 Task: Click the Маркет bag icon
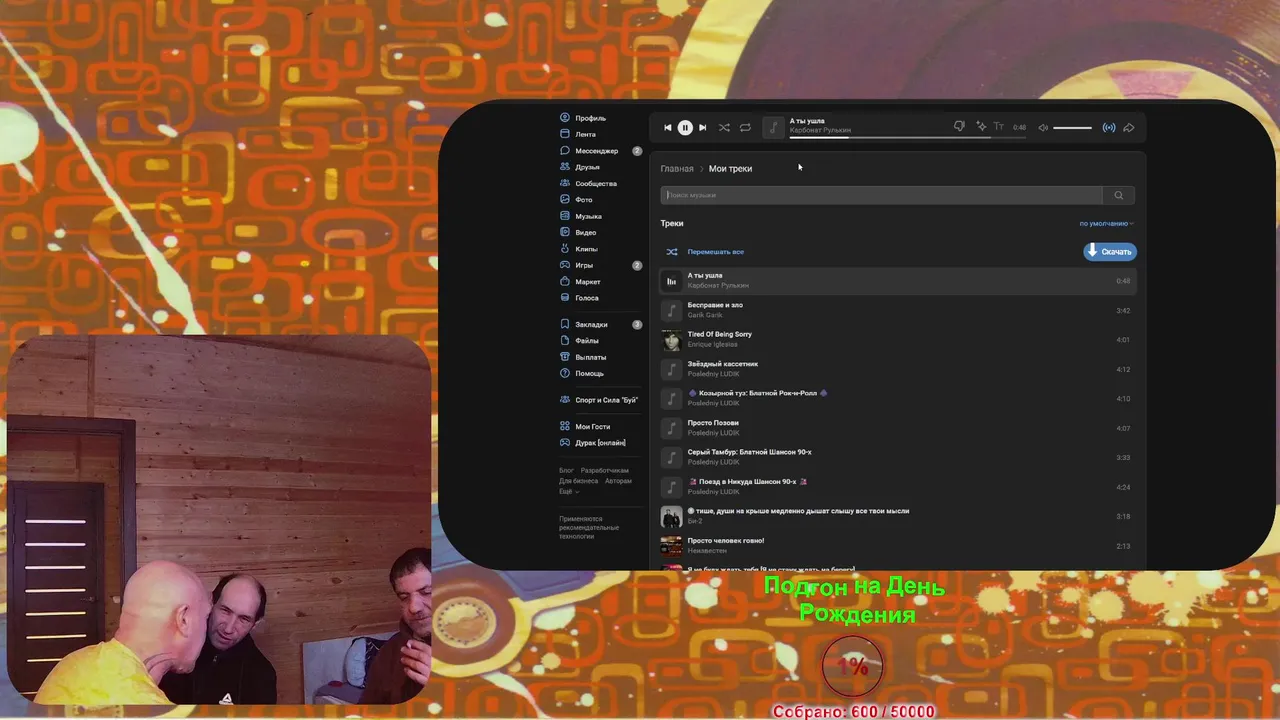(565, 282)
